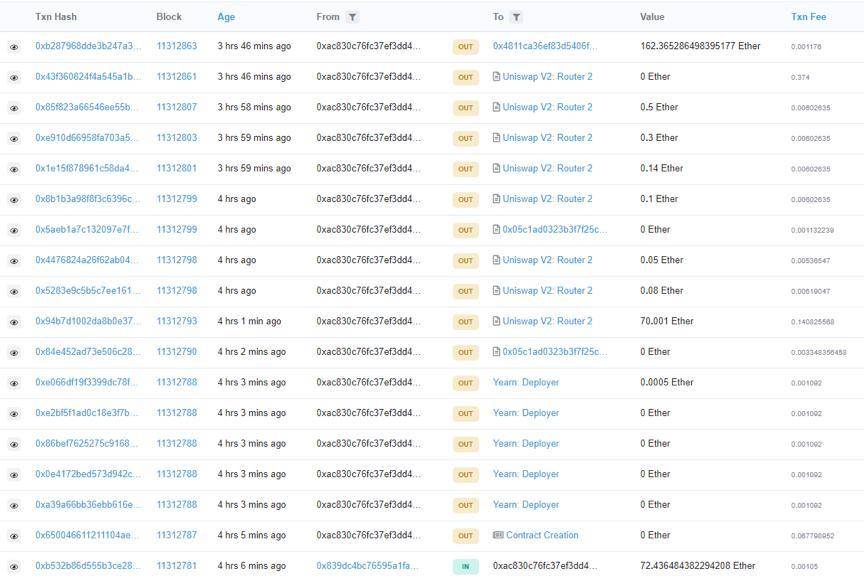Preview transaction 0xe910d66958fa703a5 via eye icon
The image size is (865, 584).
(14, 139)
